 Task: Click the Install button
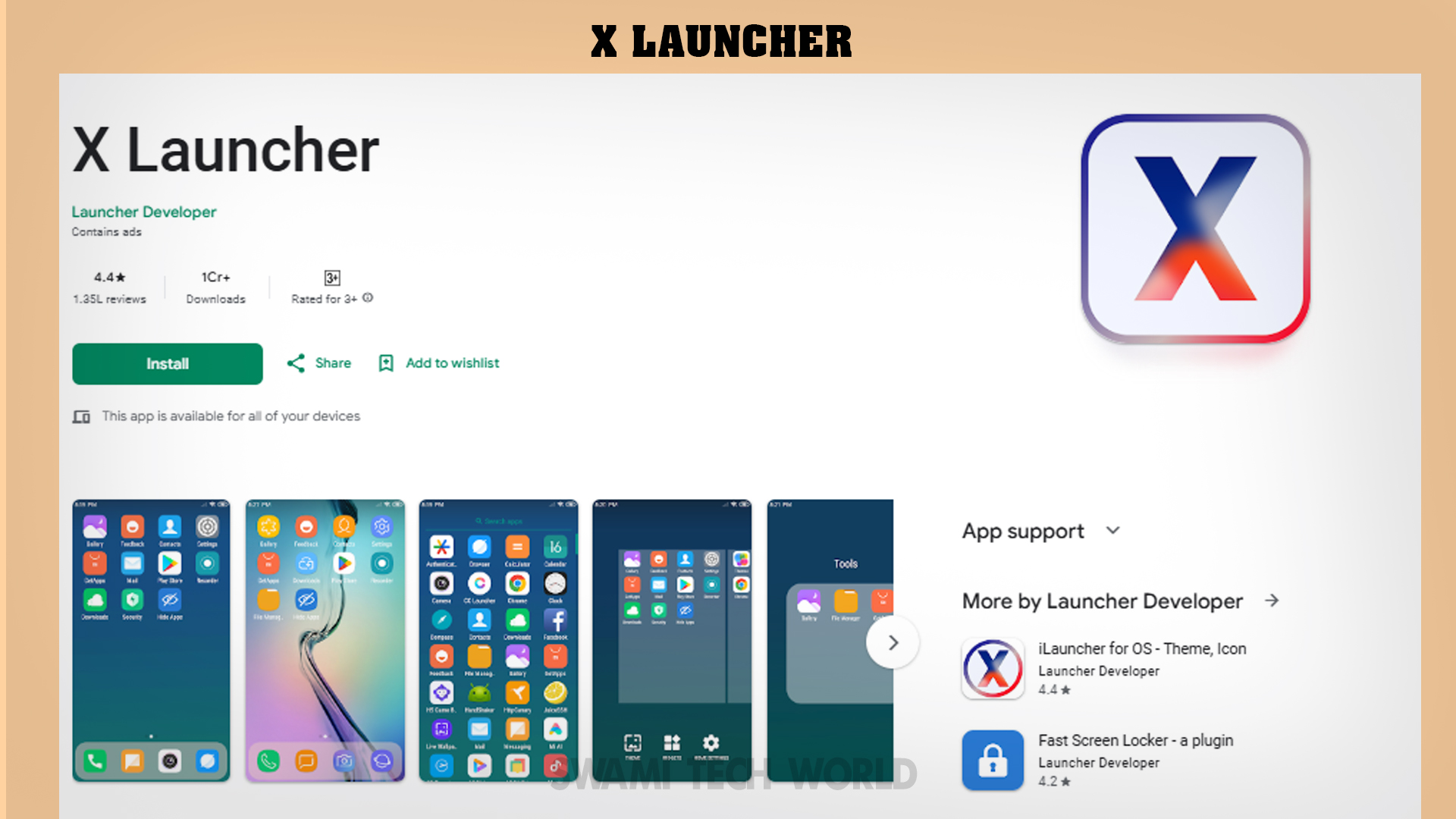[x=167, y=363]
